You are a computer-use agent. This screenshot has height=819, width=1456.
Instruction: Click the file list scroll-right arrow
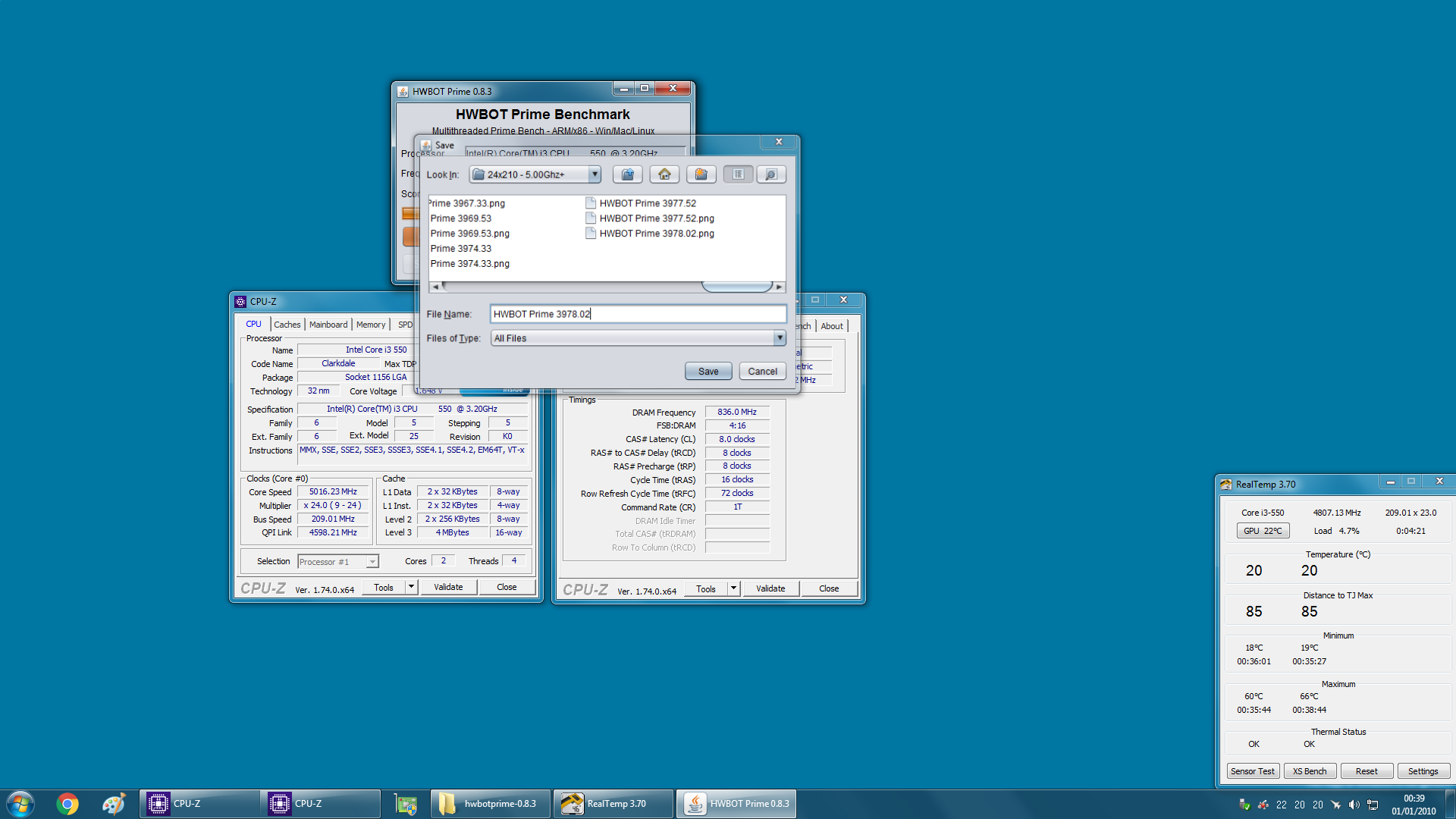(x=779, y=287)
